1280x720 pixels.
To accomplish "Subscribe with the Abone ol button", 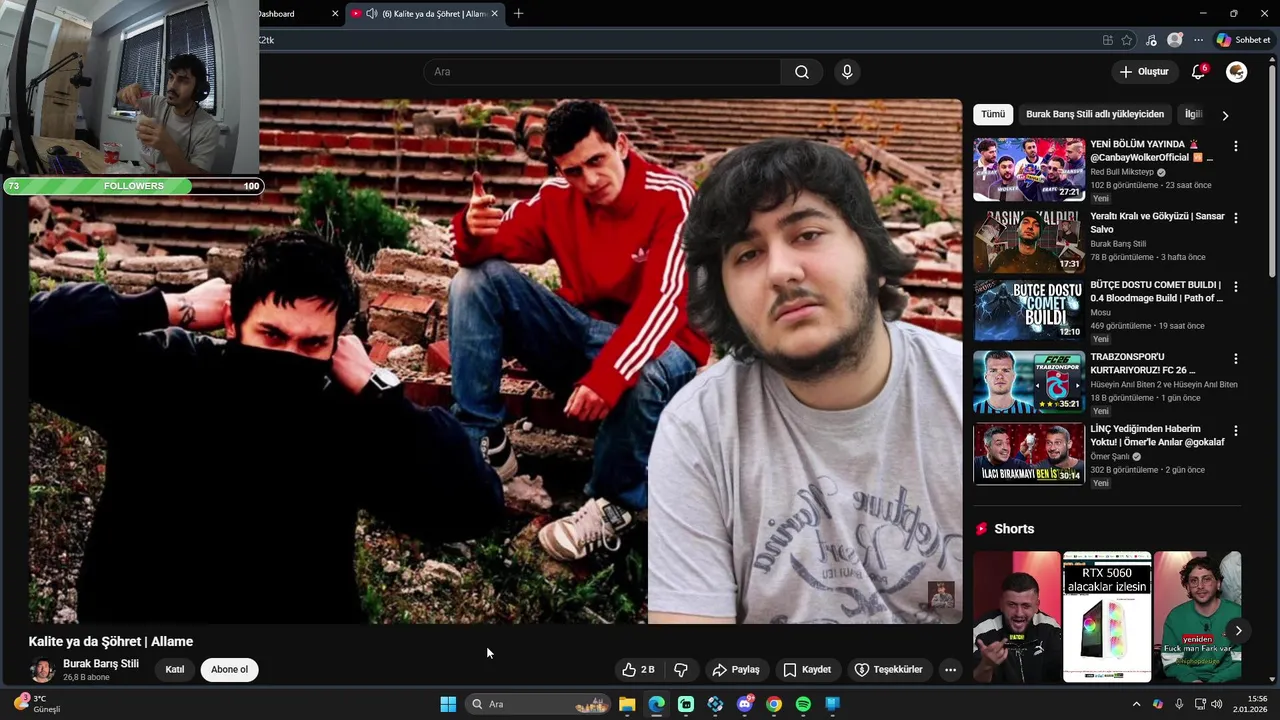I will click(229, 670).
